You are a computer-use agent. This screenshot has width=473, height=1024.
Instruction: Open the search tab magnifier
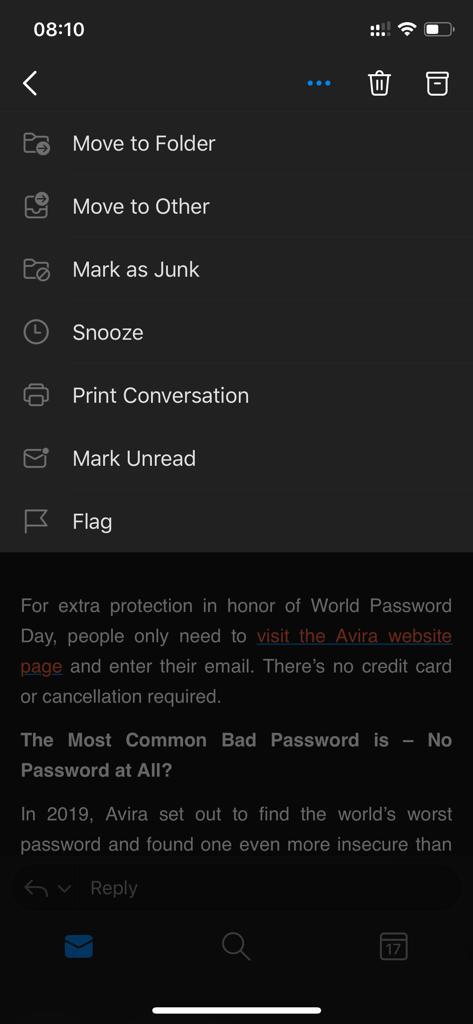(236, 946)
